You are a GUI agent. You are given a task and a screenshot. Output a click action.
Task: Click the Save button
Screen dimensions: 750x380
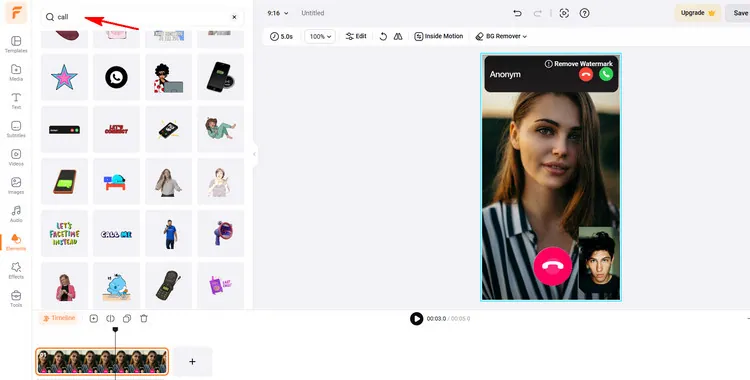tap(740, 13)
